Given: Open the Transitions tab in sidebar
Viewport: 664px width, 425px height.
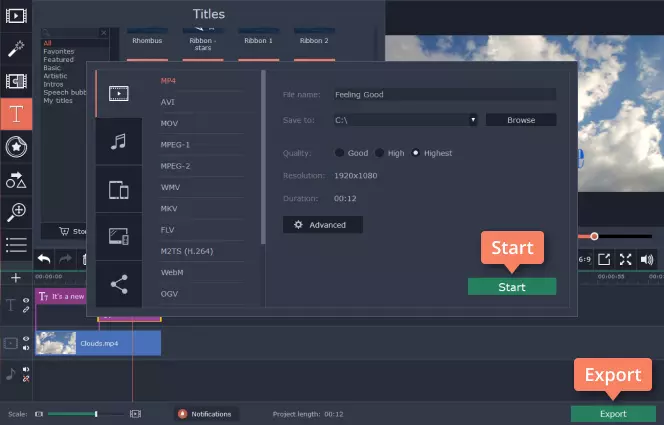Looking at the screenshot, I should pos(16,81).
